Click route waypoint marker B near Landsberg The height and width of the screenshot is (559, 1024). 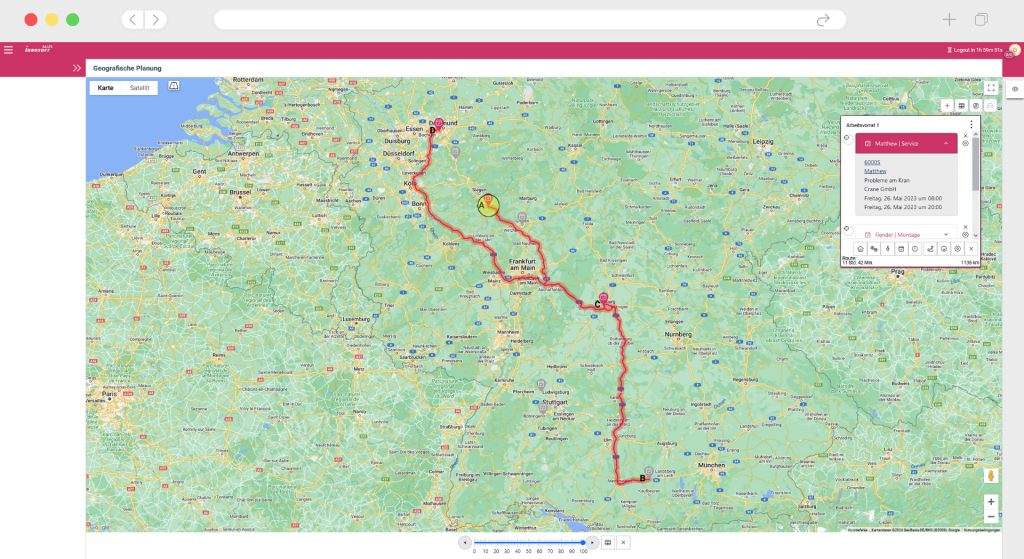(644, 477)
